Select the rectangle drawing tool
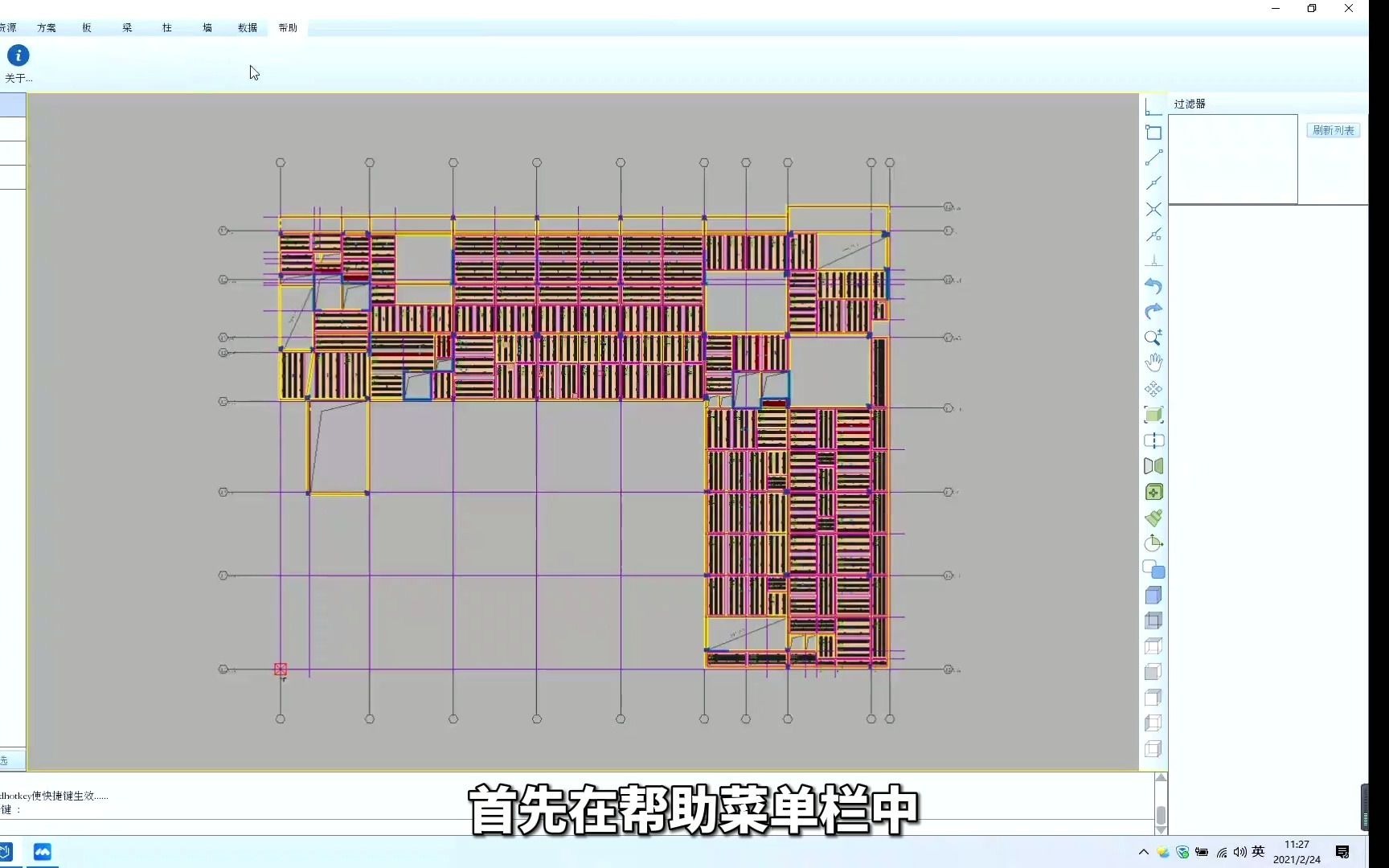 (x=1153, y=133)
